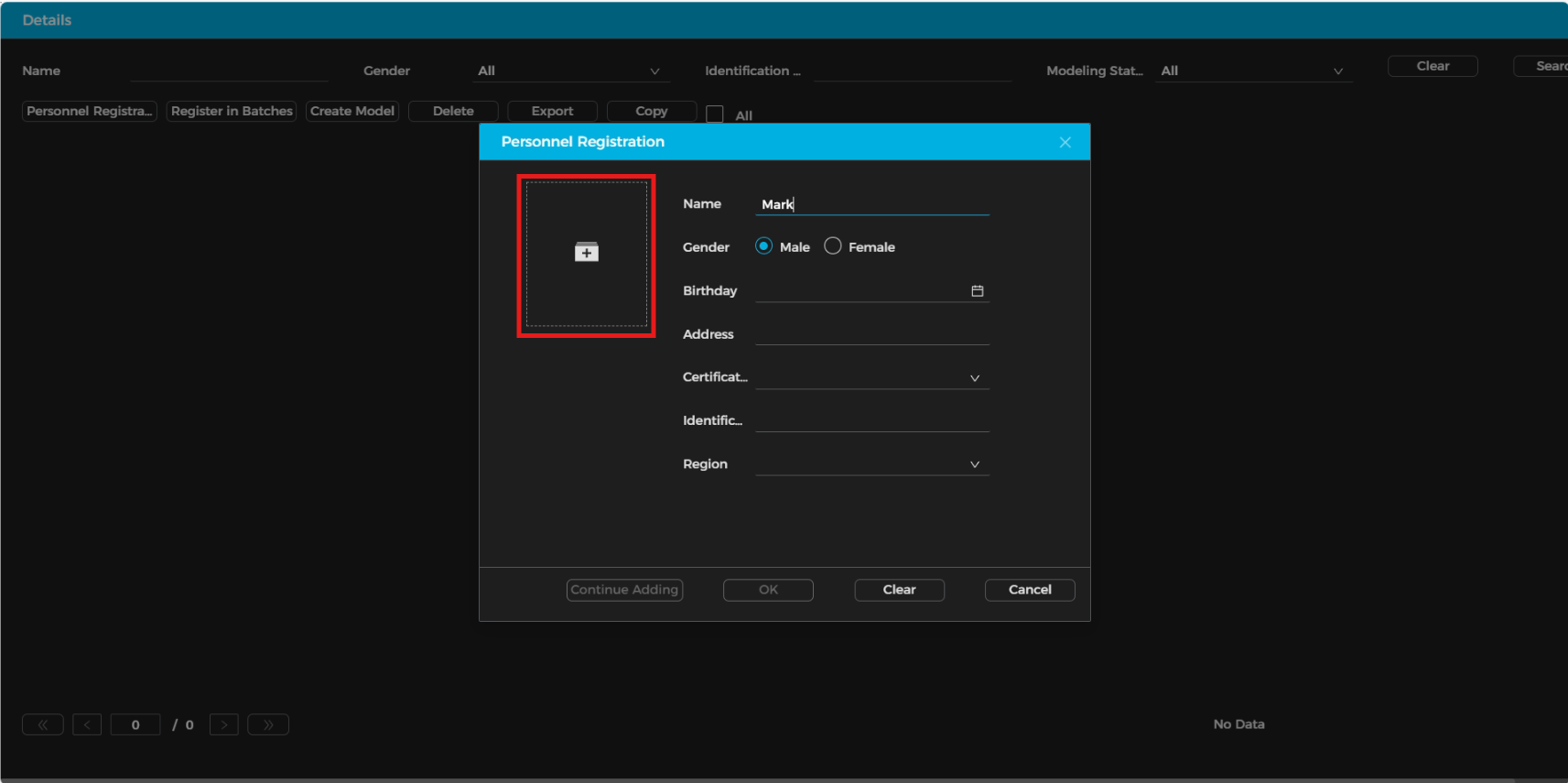
Task: Select the Female gender option
Action: pyautogui.click(x=833, y=246)
